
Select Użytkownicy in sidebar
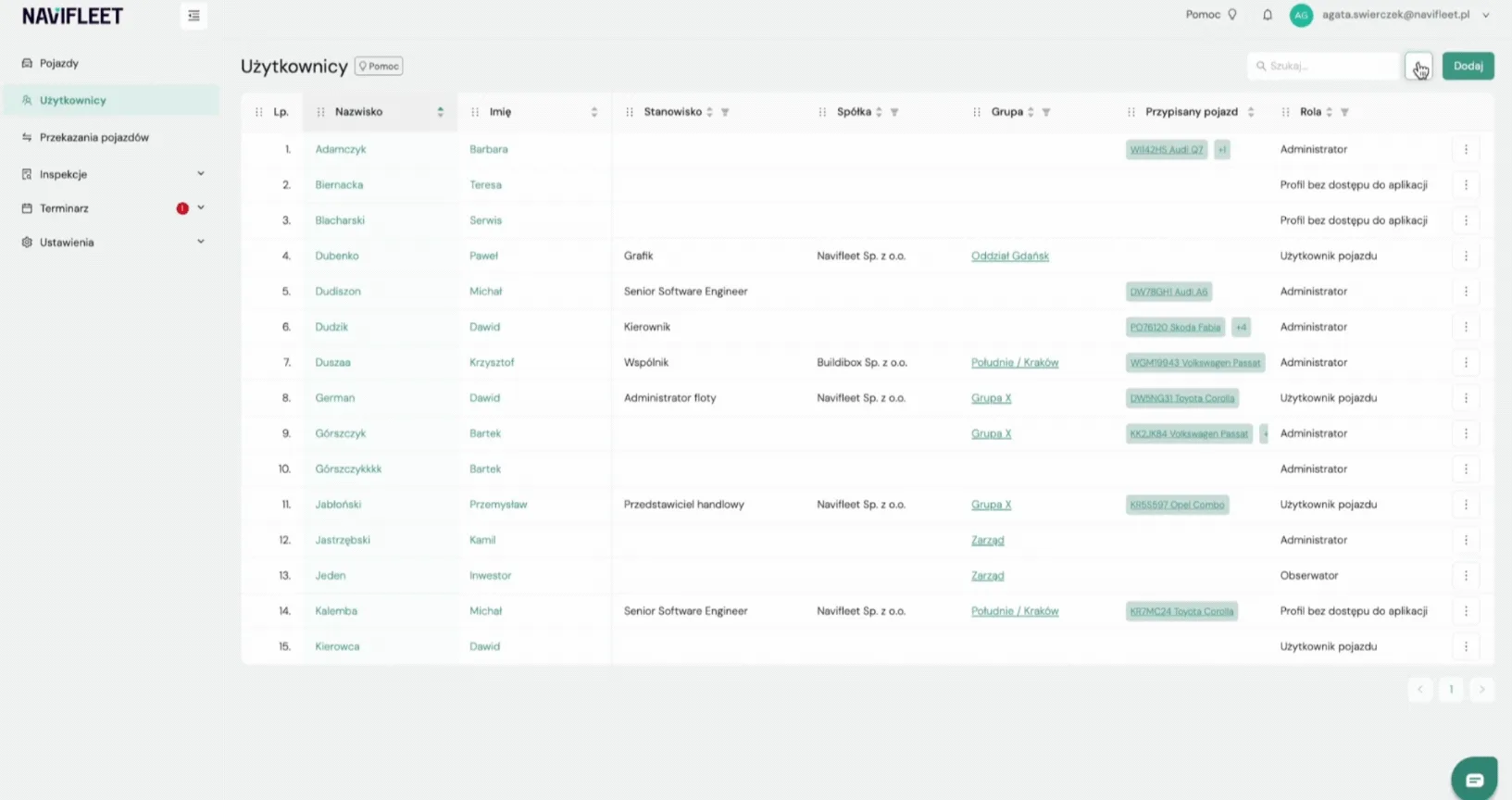coord(110,100)
